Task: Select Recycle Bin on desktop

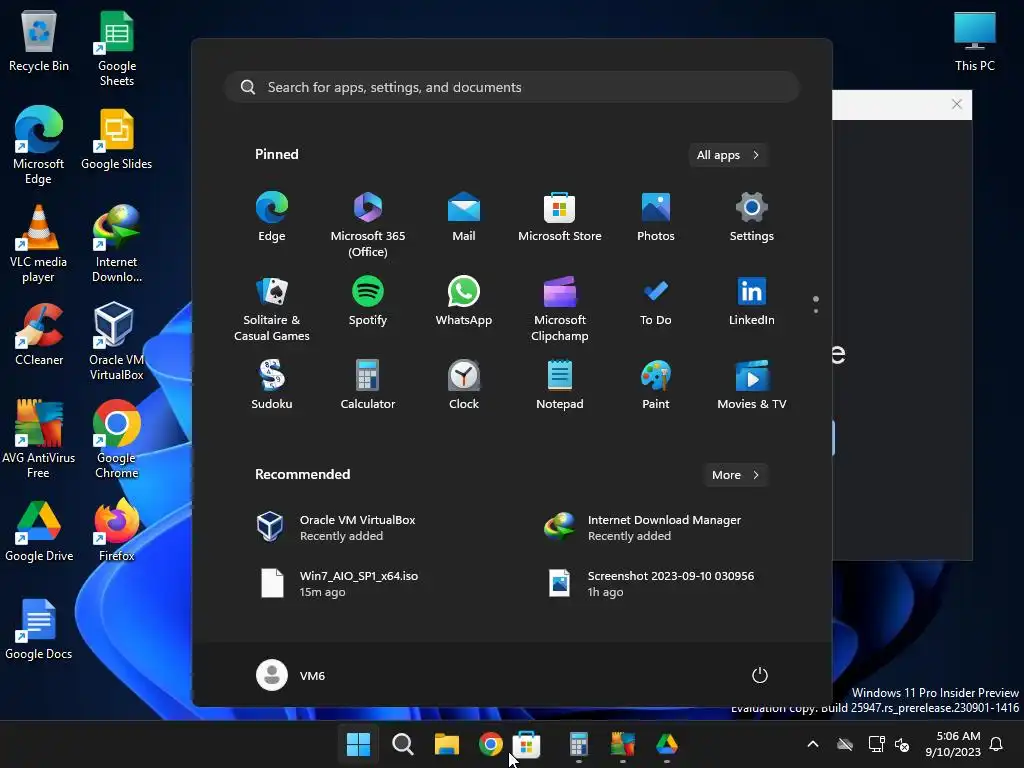Action: pyautogui.click(x=39, y=42)
